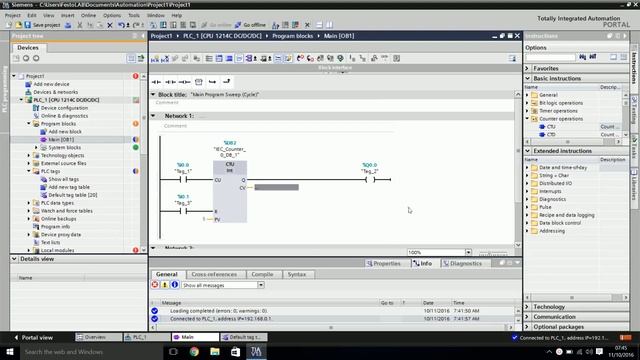Switch to the Syntax tab
This screenshot has height=360, width=640.
(x=297, y=274)
